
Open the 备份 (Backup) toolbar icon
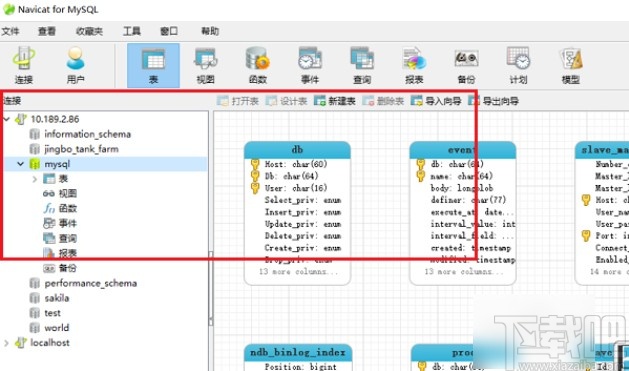466,65
